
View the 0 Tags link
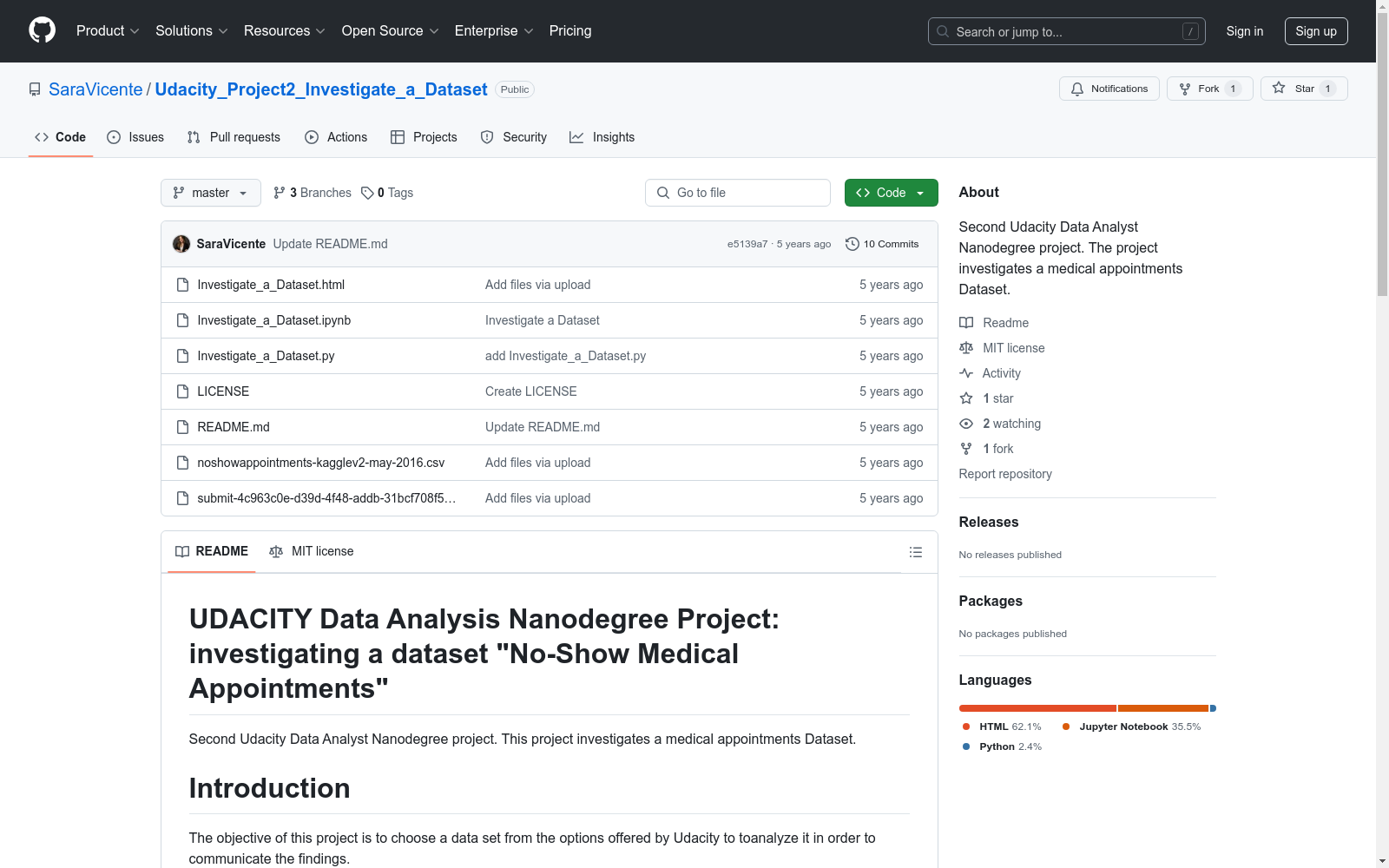click(387, 193)
